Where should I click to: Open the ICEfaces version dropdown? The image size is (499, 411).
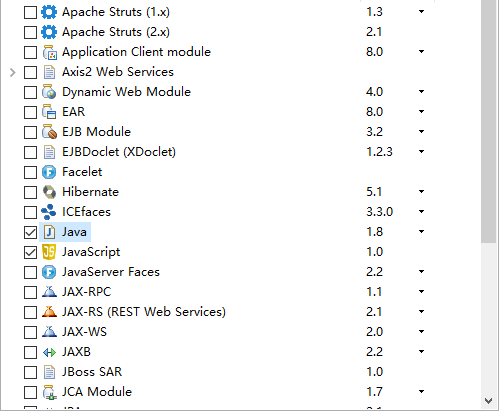(421, 212)
